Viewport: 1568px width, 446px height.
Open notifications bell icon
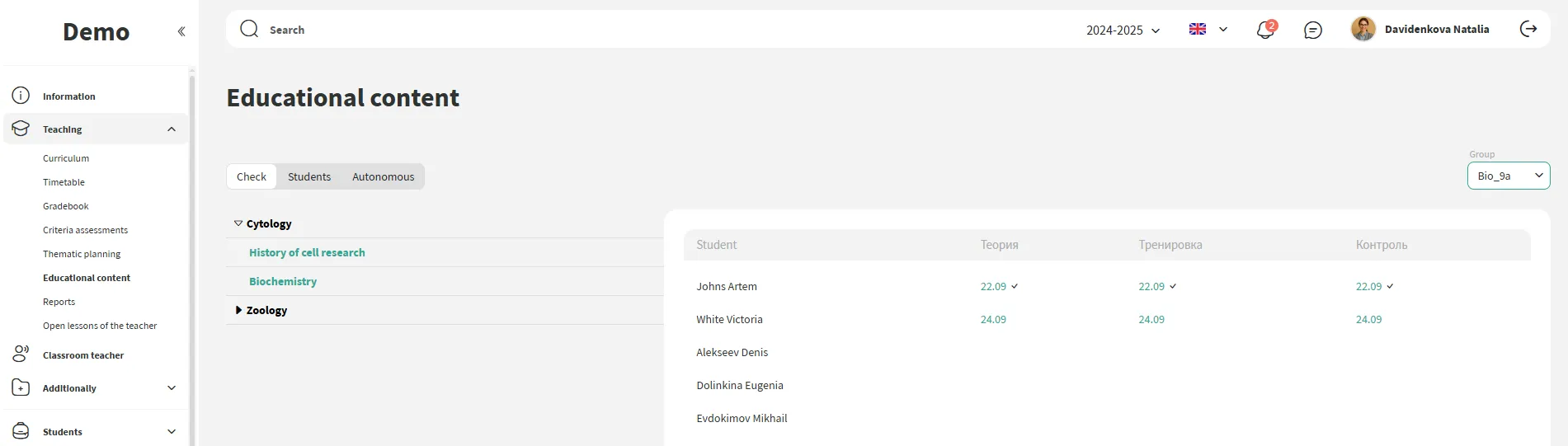[x=1264, y=31]
